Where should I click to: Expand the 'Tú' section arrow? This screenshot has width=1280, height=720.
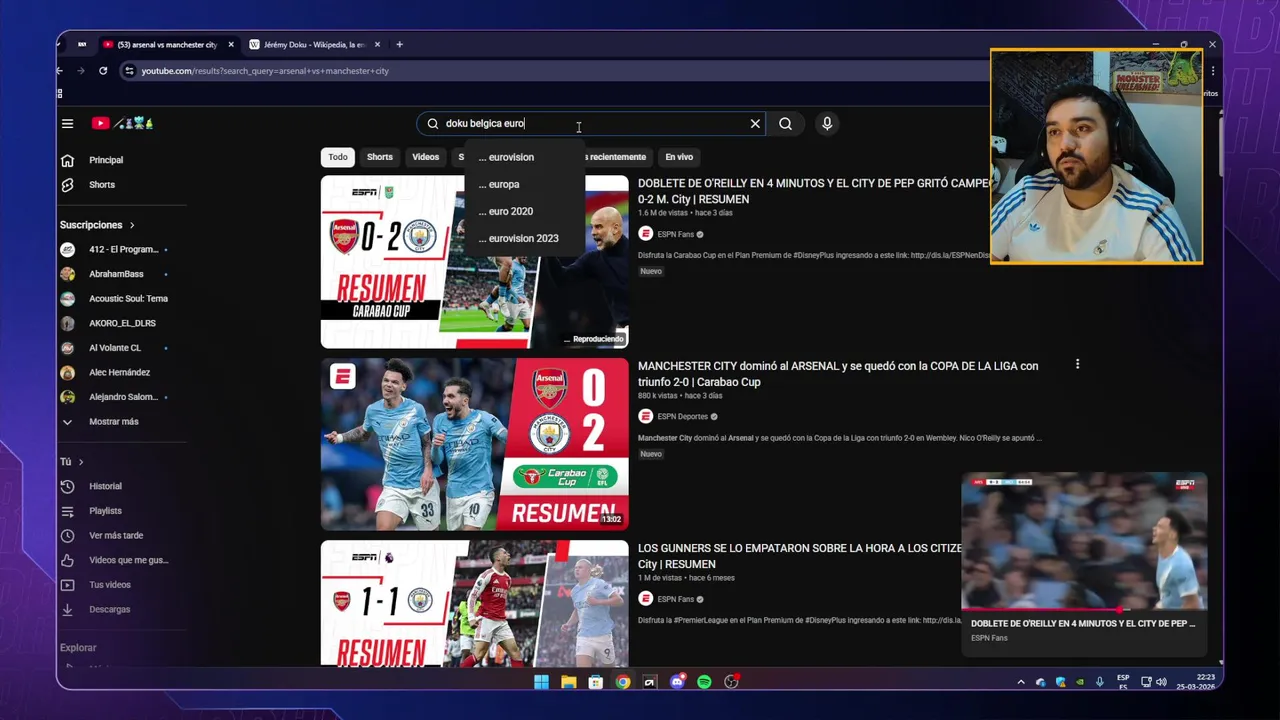[x=81, y=462]
